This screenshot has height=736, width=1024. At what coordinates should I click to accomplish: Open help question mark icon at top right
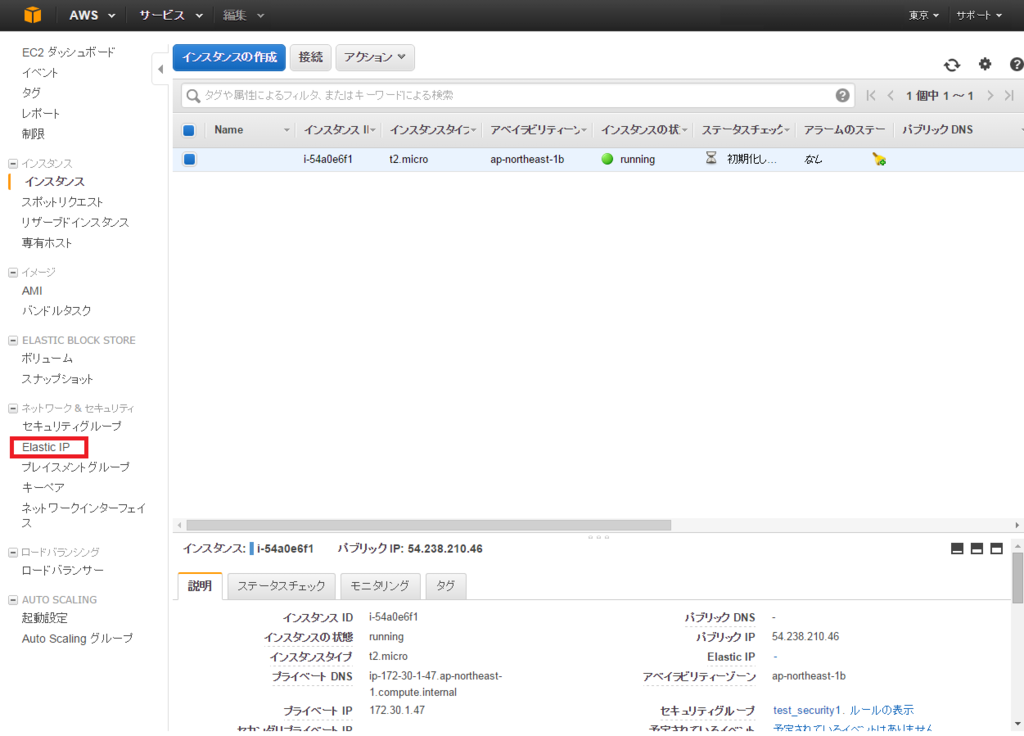pyautogui.click(x=1016, y=64)
